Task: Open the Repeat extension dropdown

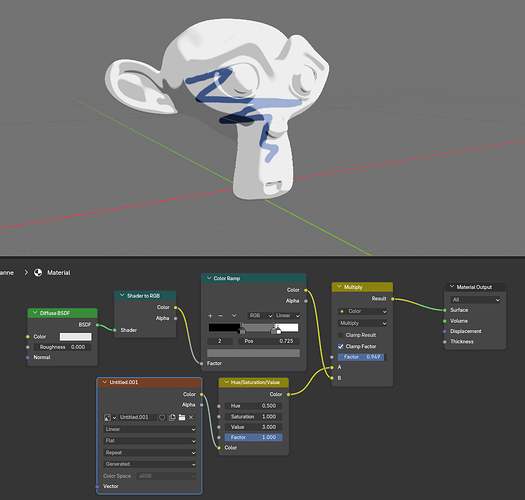Action: pyautogui.click(x=150, y=453)
